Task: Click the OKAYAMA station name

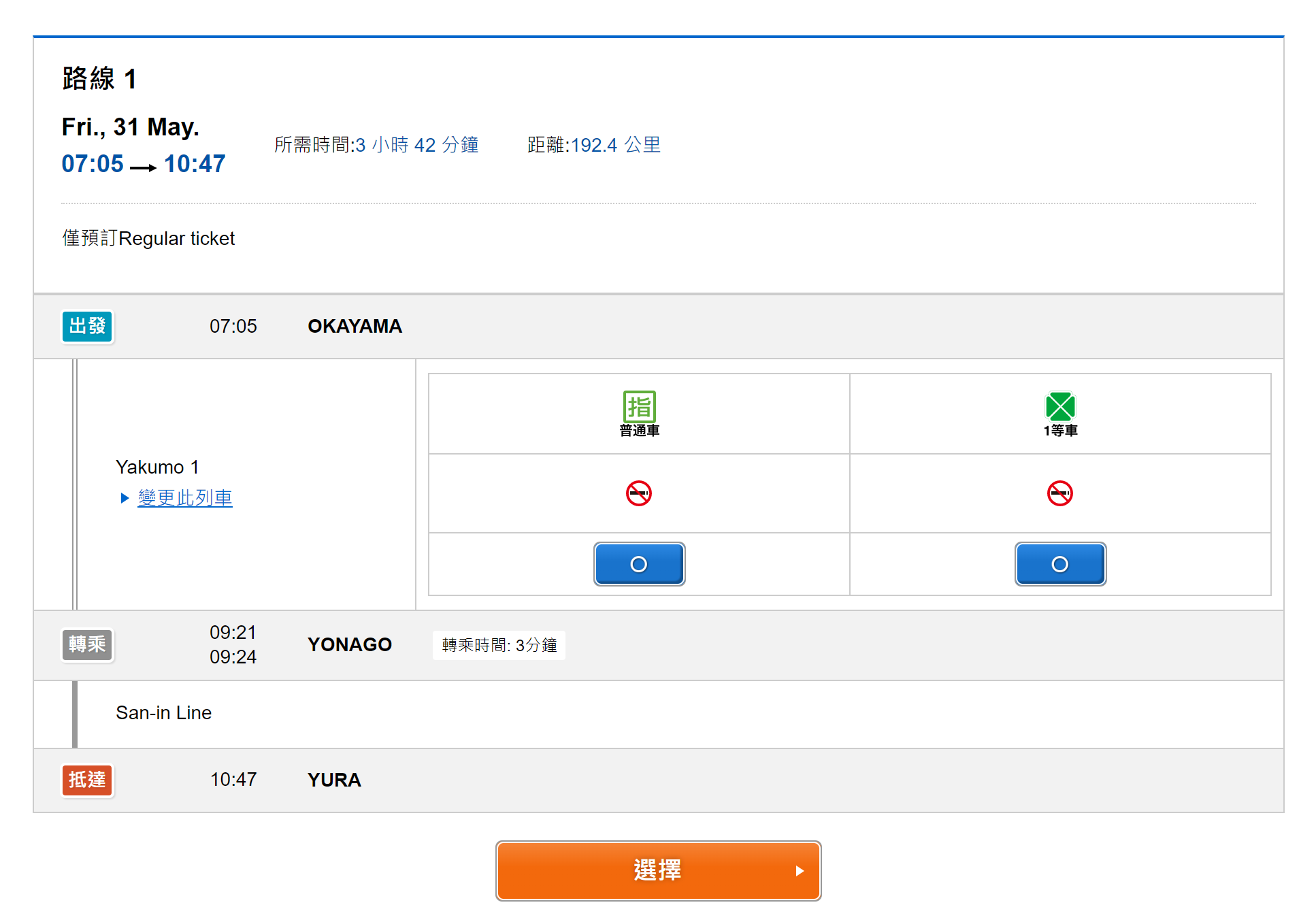Action: click(355, 327)
